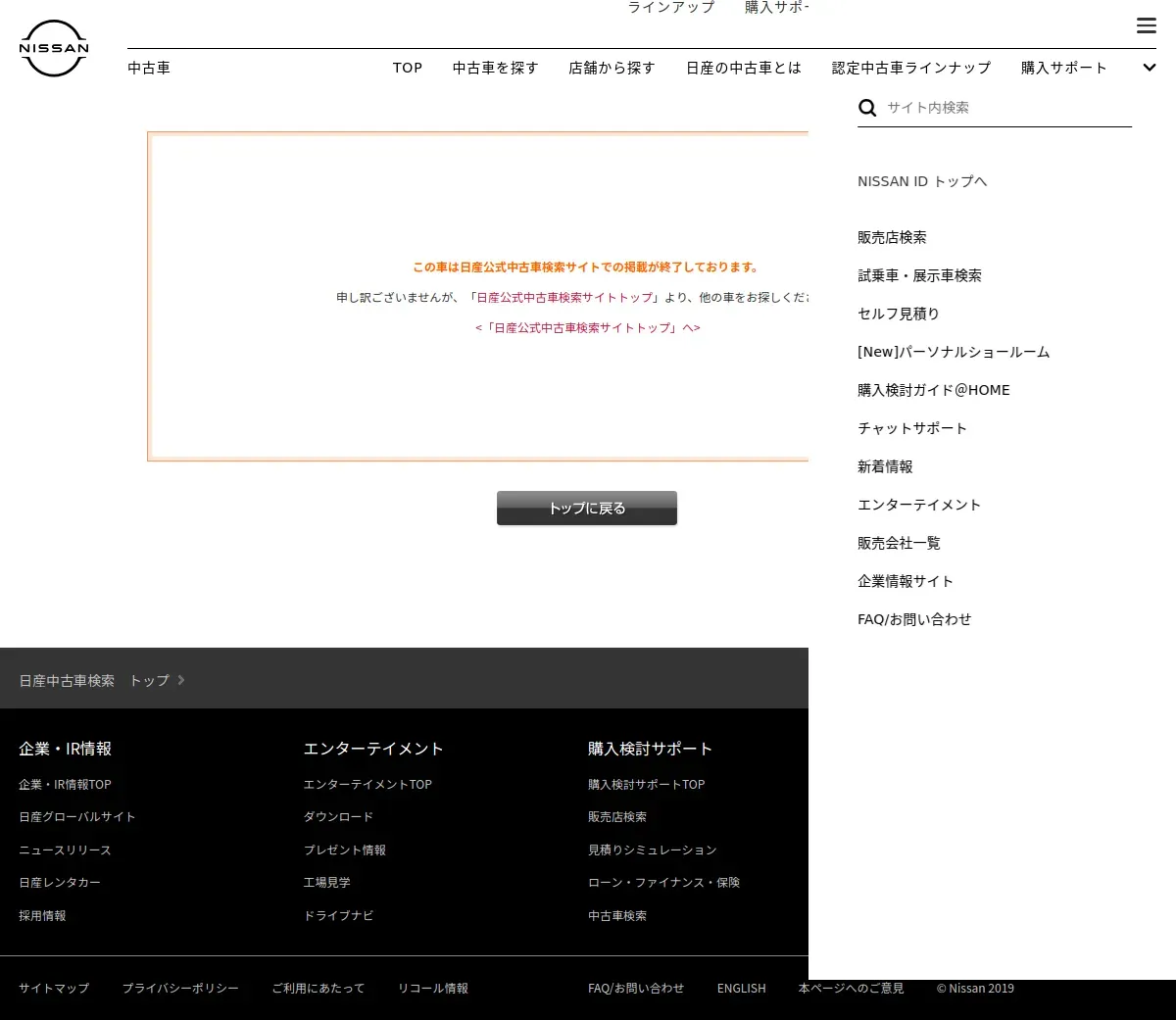Follow the ＜「日産公式中古車検索サイトトップ」へ＞ link
This screenshot has height=1020, width=1176.
coord(588,327)
